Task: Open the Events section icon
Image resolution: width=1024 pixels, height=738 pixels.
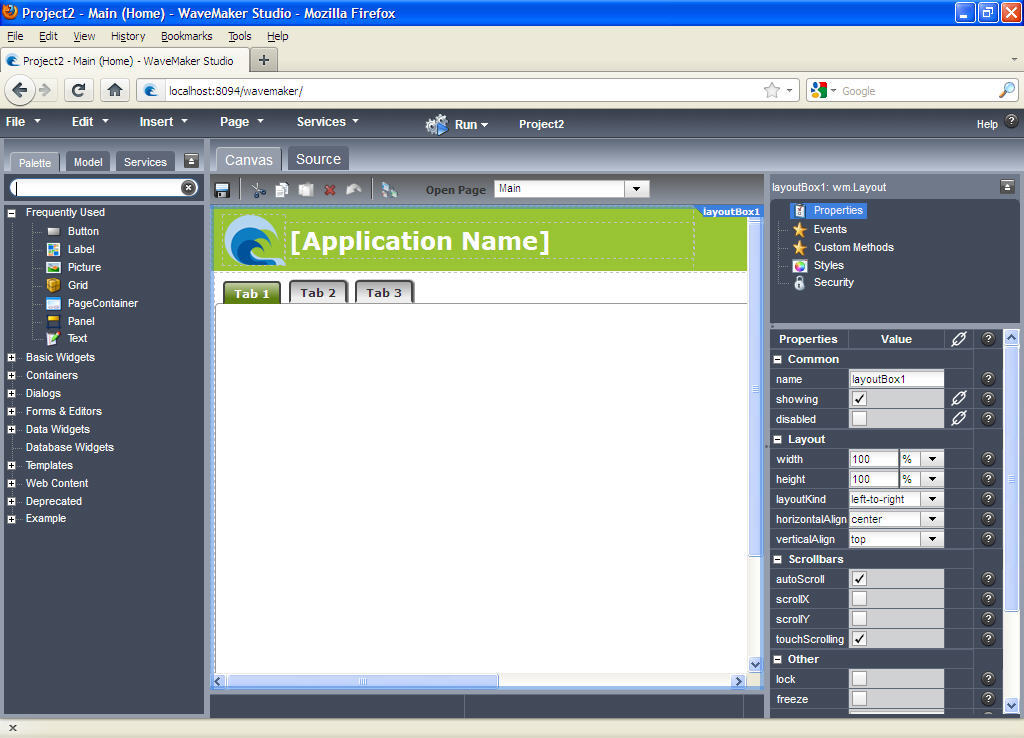Action: point(799,229)
